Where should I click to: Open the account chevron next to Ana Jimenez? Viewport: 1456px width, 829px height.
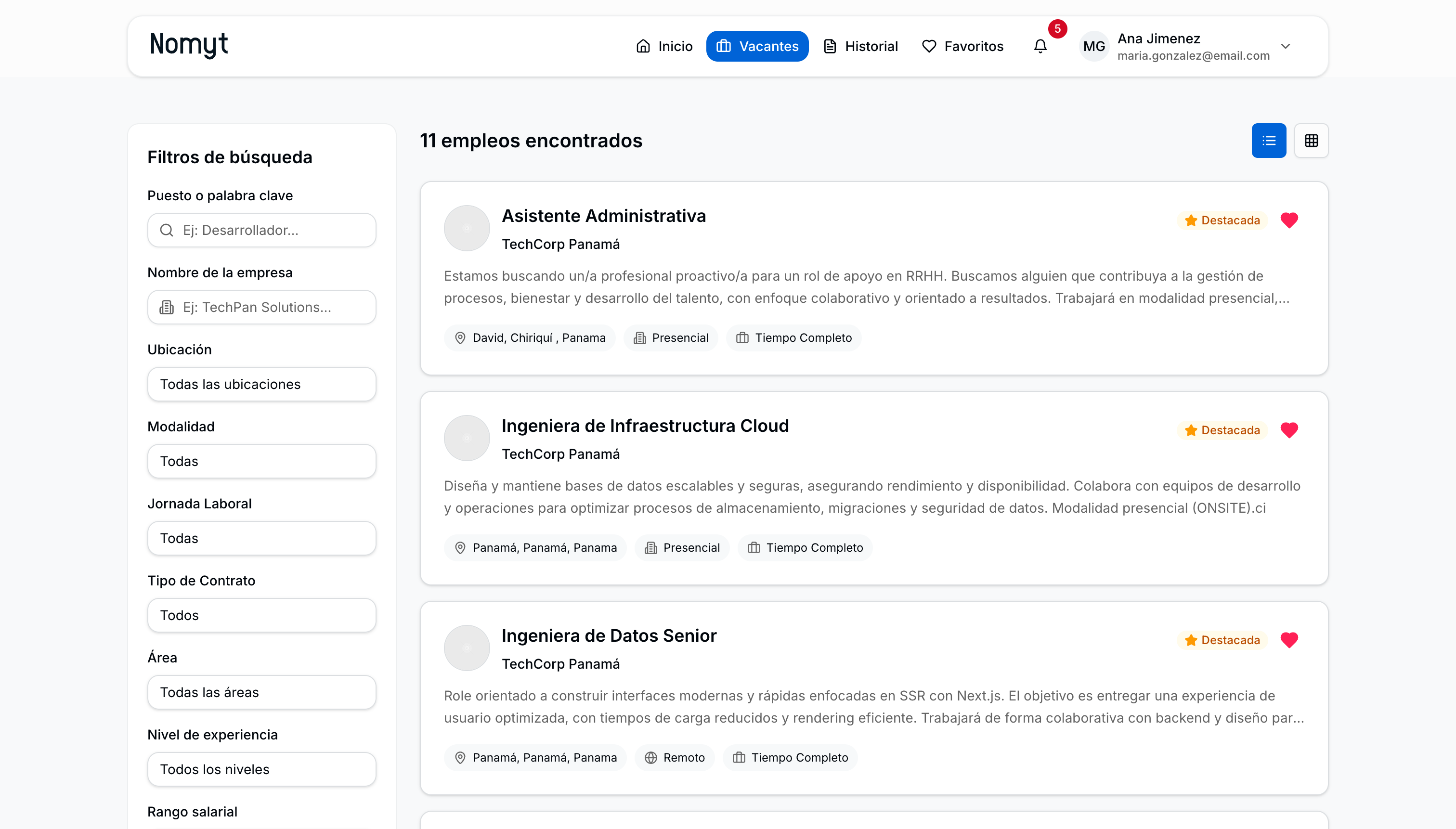click(x=1286, y=46)
